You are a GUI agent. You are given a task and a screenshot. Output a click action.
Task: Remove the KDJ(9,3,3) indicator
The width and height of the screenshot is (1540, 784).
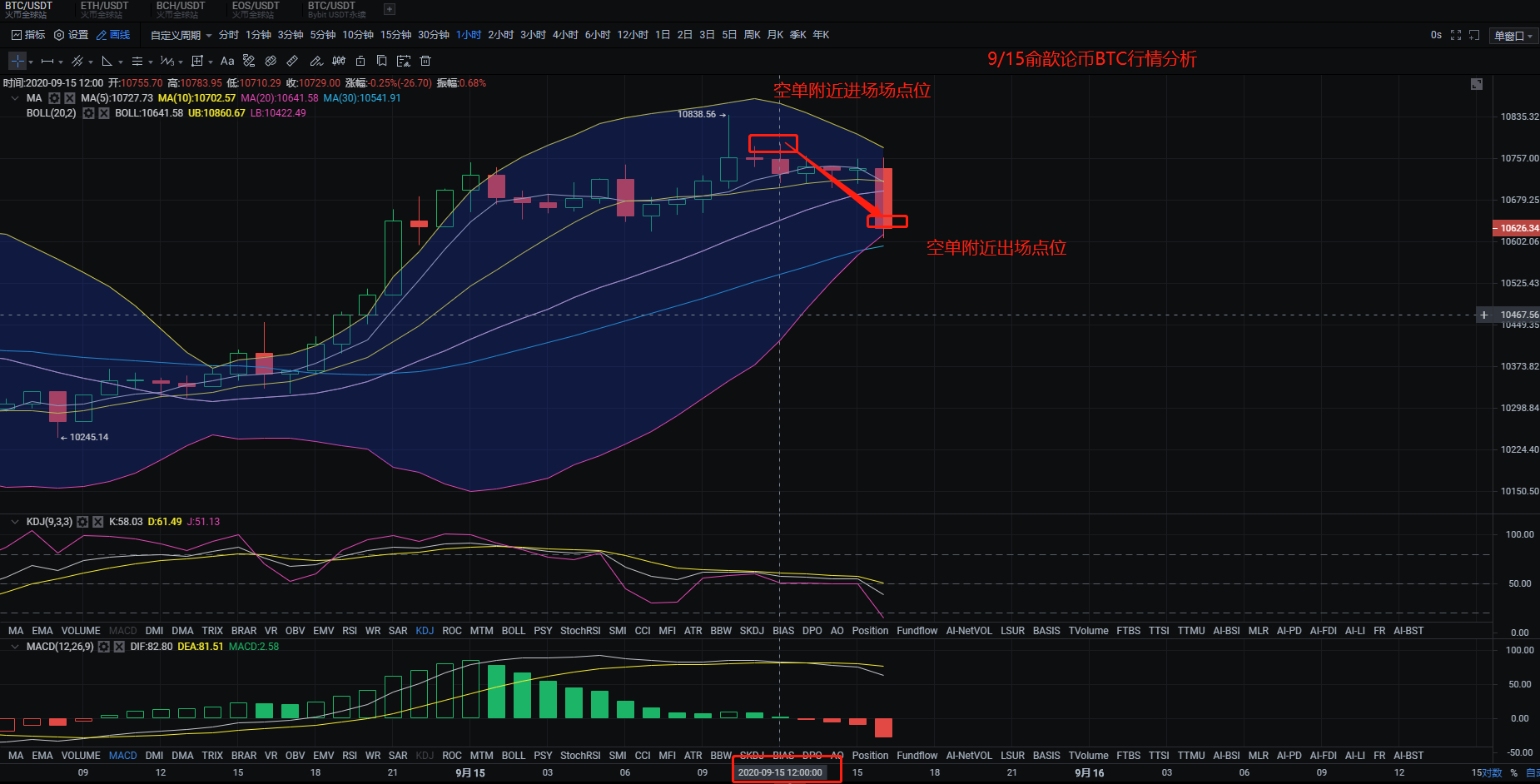point(98,522)
